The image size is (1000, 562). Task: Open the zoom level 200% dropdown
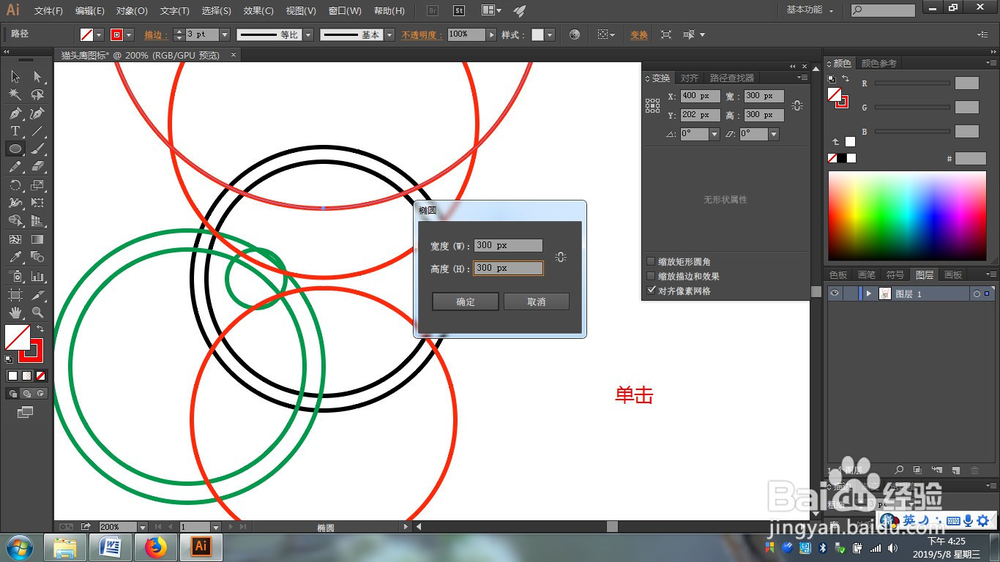(143, 527)
